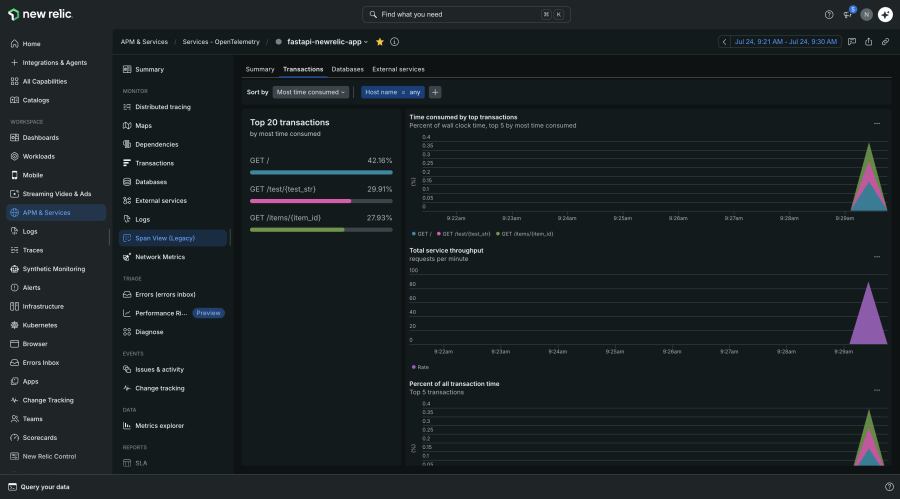Open the entity info icon

coord(394,42)
